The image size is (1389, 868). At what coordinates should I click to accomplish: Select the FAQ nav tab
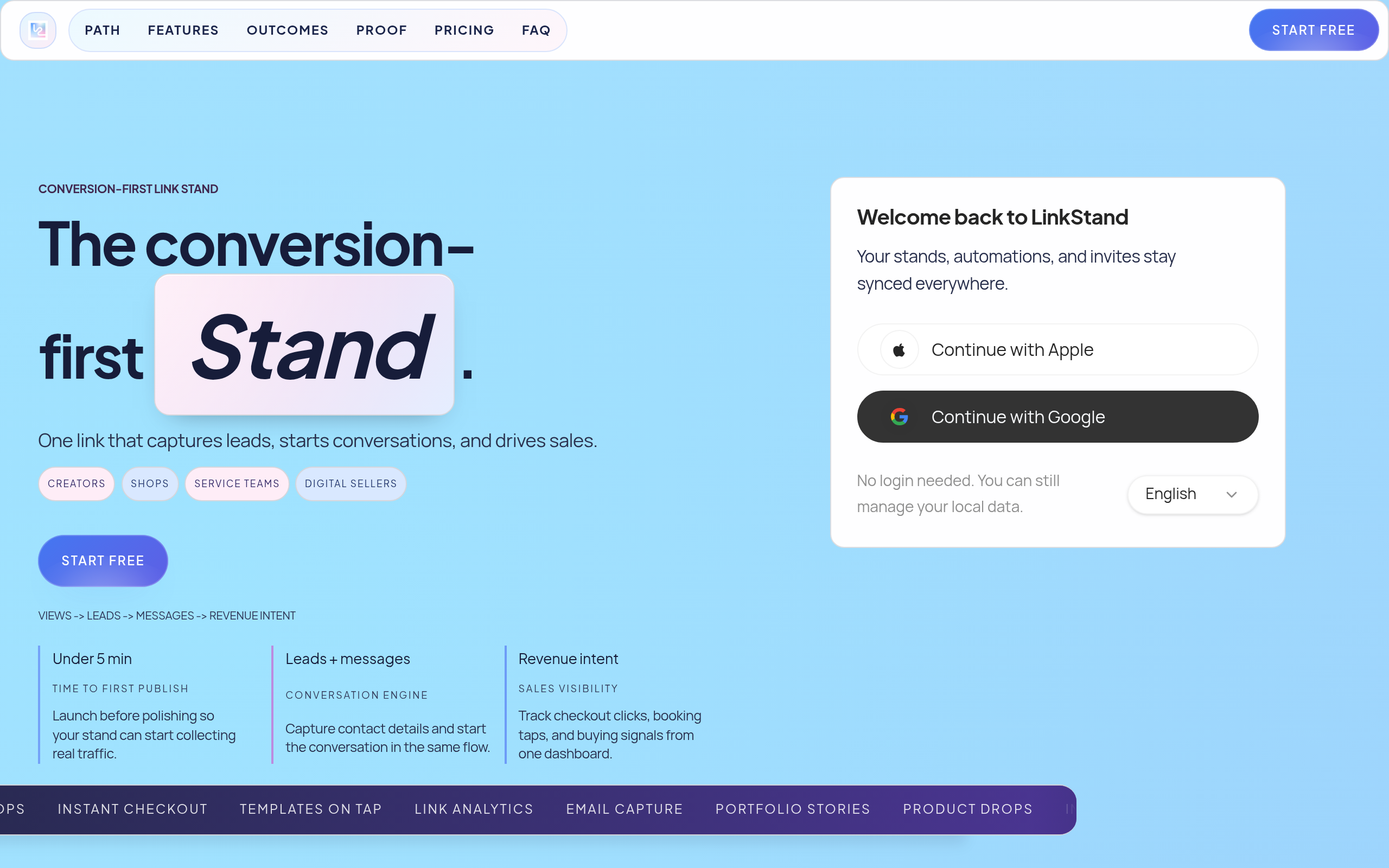pos(535,30)
